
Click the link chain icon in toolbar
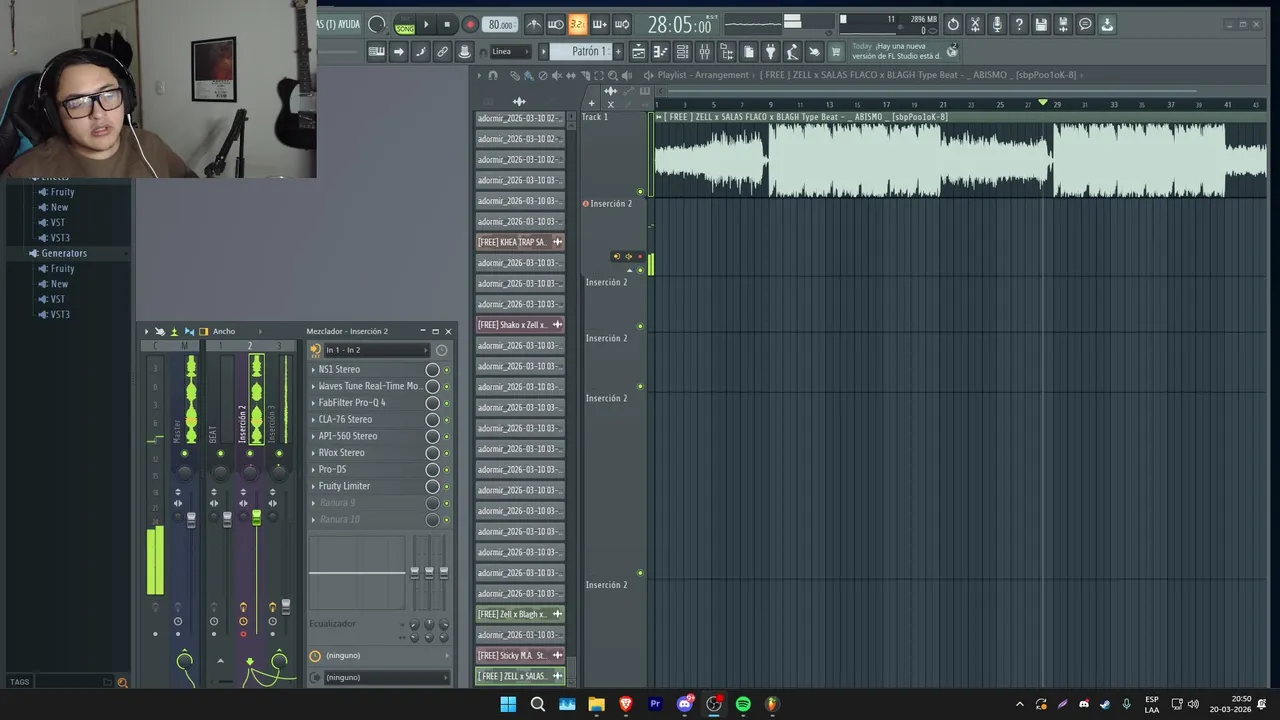coord(442,52)
